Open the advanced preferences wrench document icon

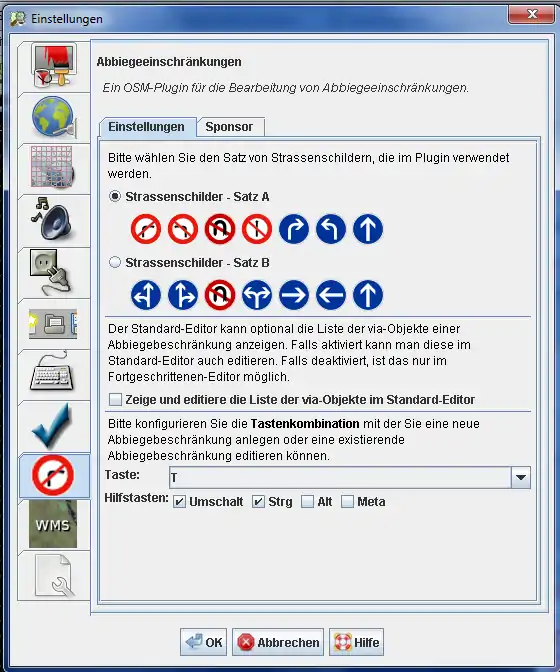[54, 576]
